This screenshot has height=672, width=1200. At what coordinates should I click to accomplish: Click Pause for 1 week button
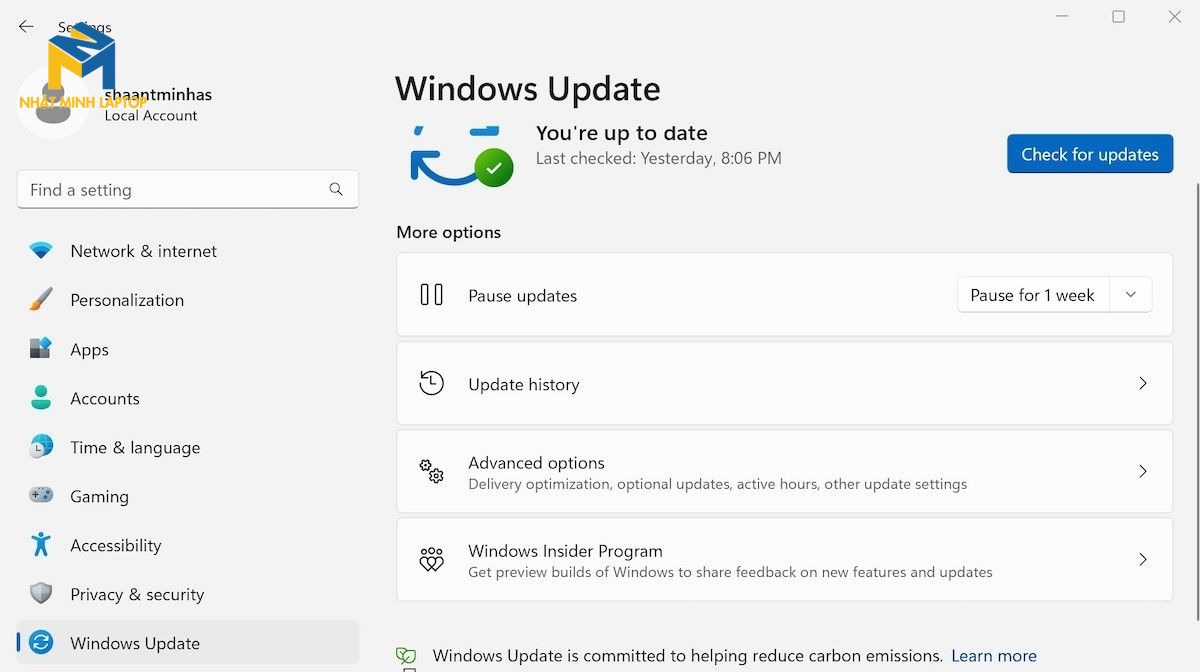[1033, 295]
